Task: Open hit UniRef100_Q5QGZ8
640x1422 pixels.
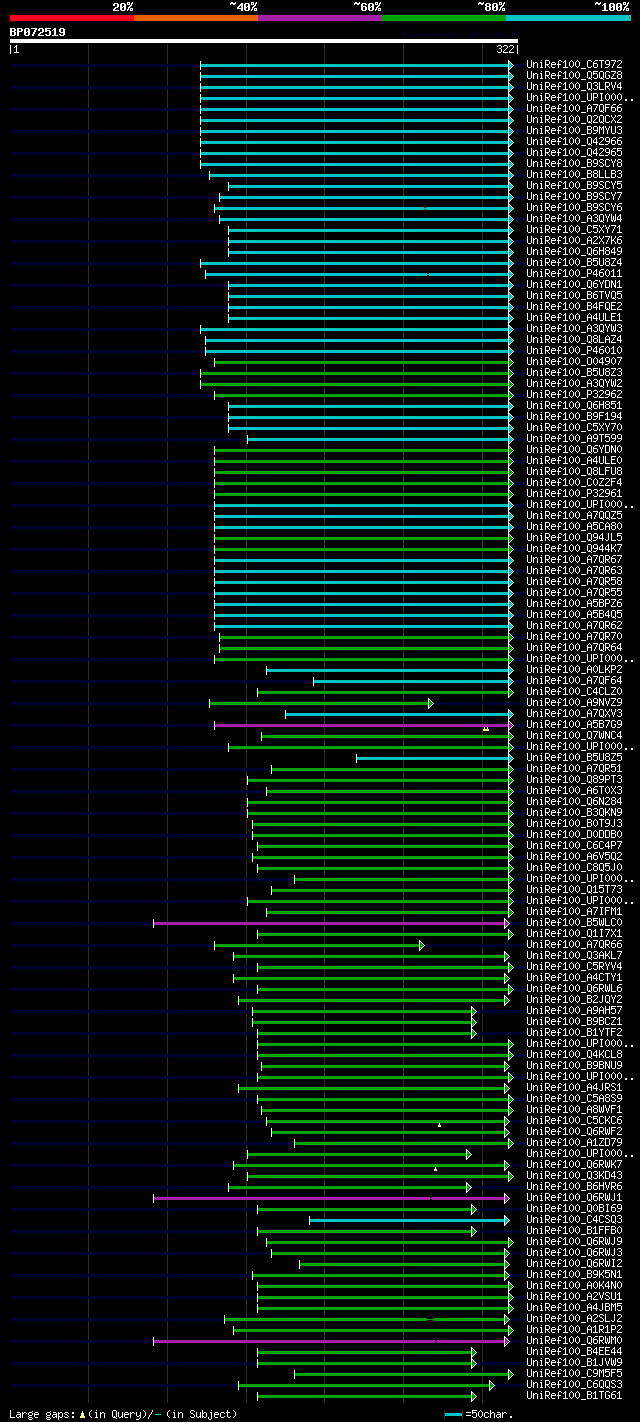Action: 574,75
